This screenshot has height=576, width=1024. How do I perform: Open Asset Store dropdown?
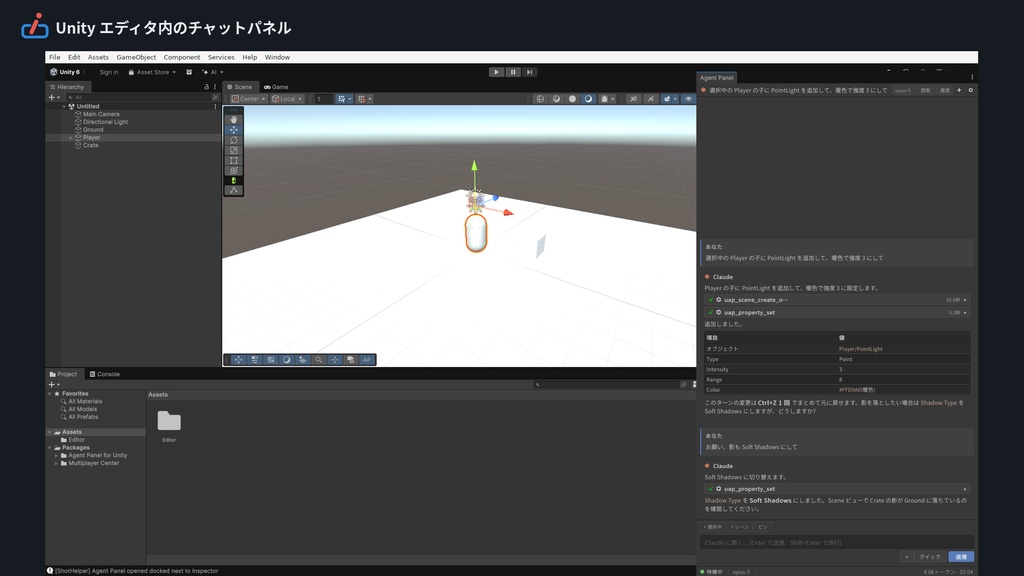pyautogui.click(x=152, y=72)
